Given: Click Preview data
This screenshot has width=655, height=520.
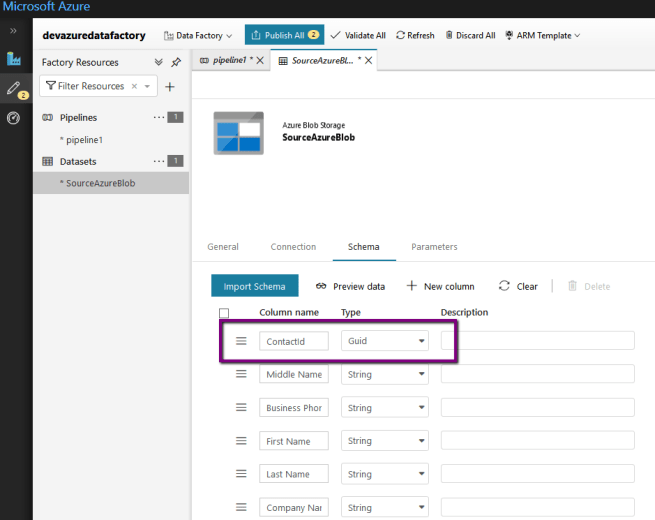Looking at the screenshot, I should click(350, 286).
